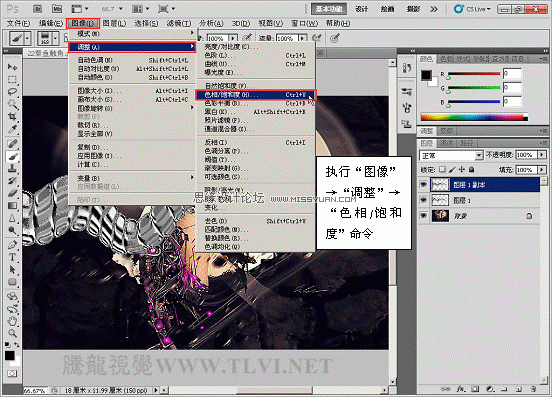Toggle lock image pixels brush icon
Image resolution: width=552 pixels, height=397 pixels.
coord(452,170)
